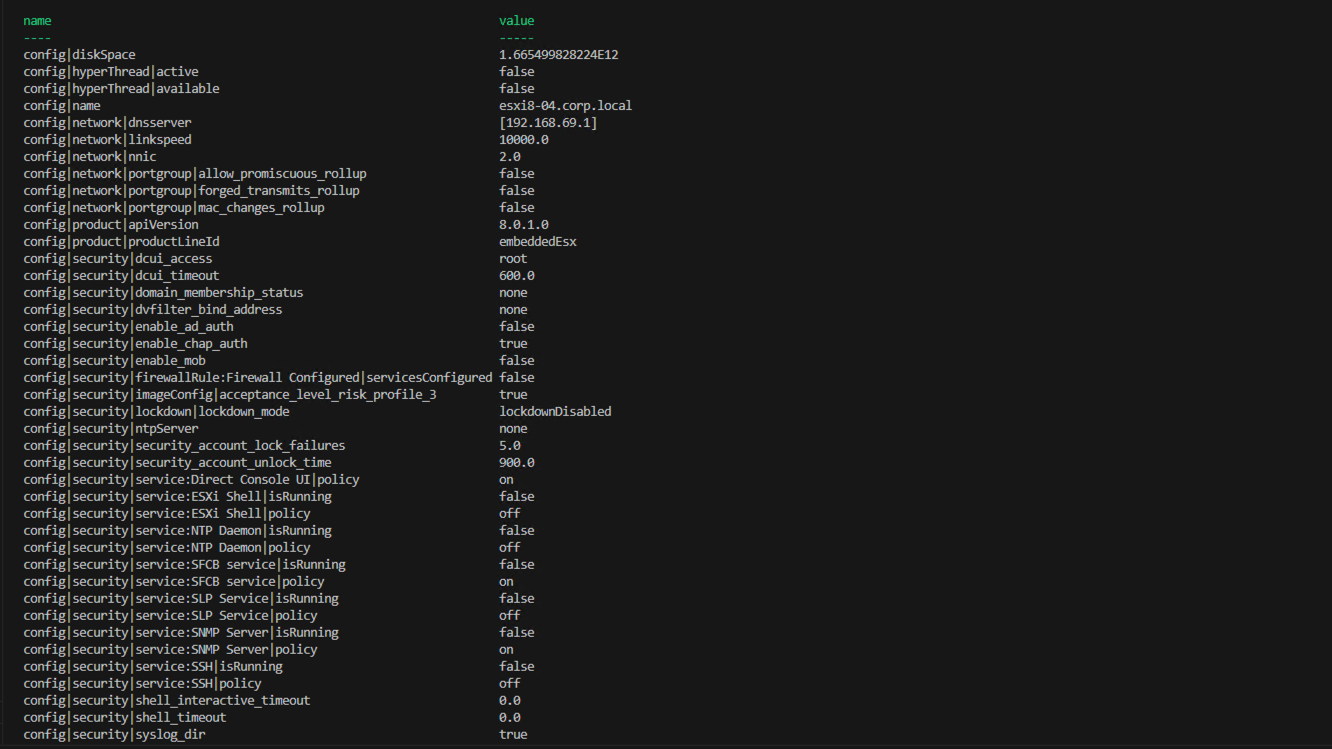This screenshot has height=749, width=1332.
Task: Click the link speed value 10000.0
Action: pyautogui.click(x=523, y=140)
